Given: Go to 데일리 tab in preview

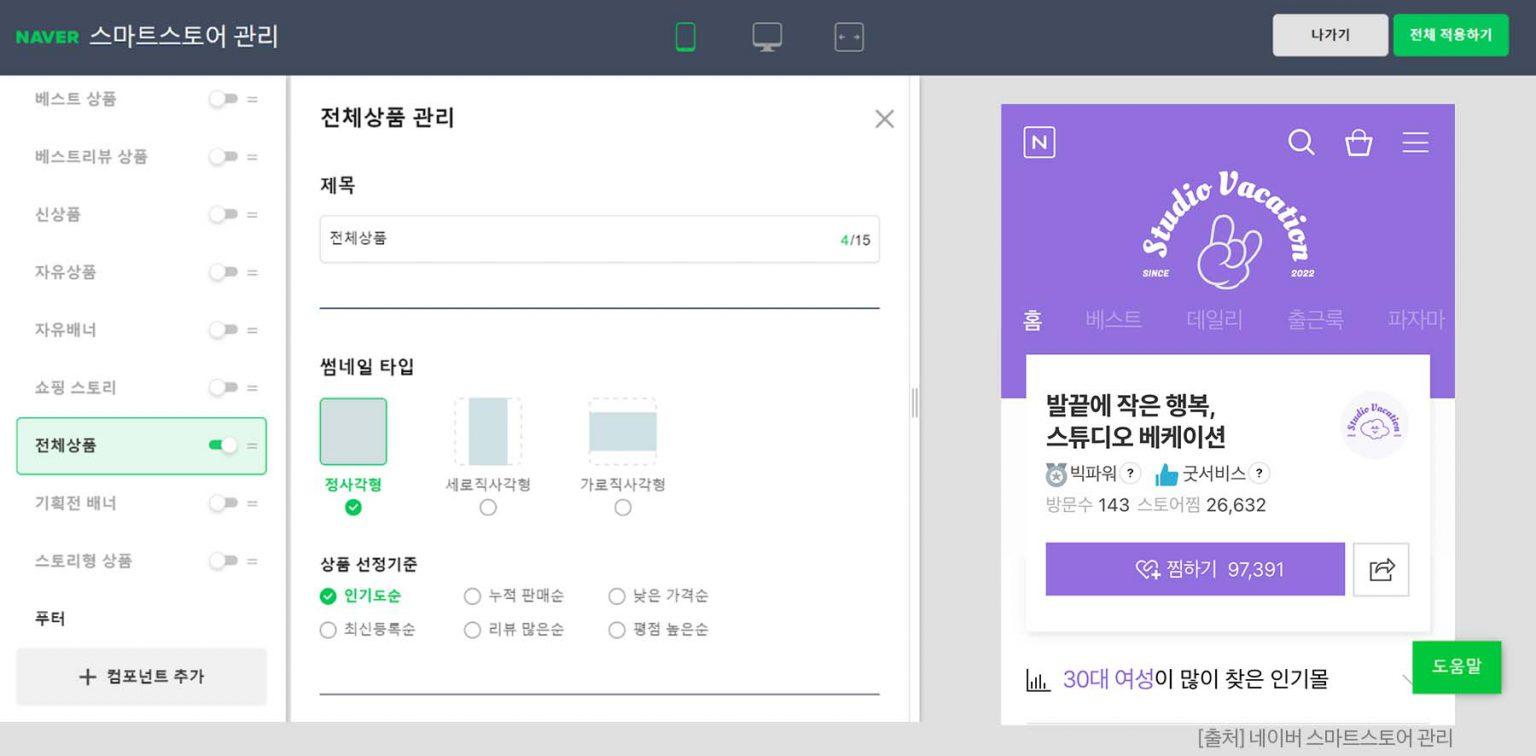Looking at the screenshot, I should click(x=1214, y=320).
